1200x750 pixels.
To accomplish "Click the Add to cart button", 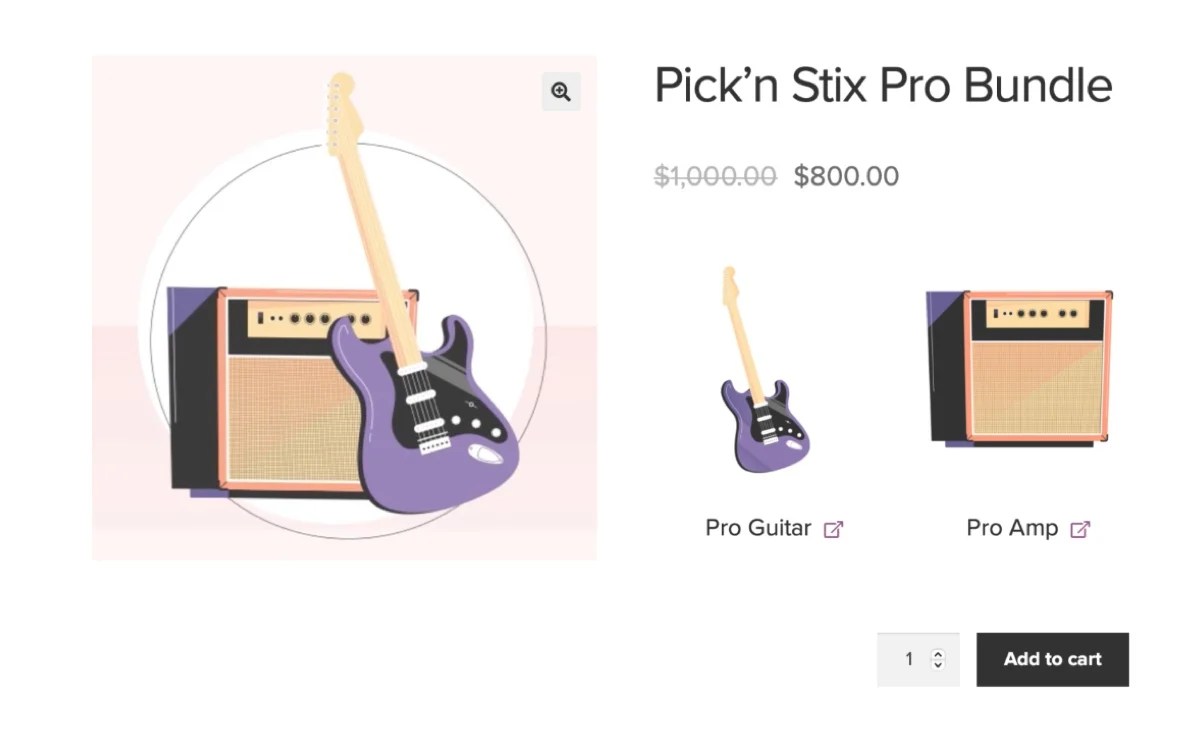I will 1052,659.
